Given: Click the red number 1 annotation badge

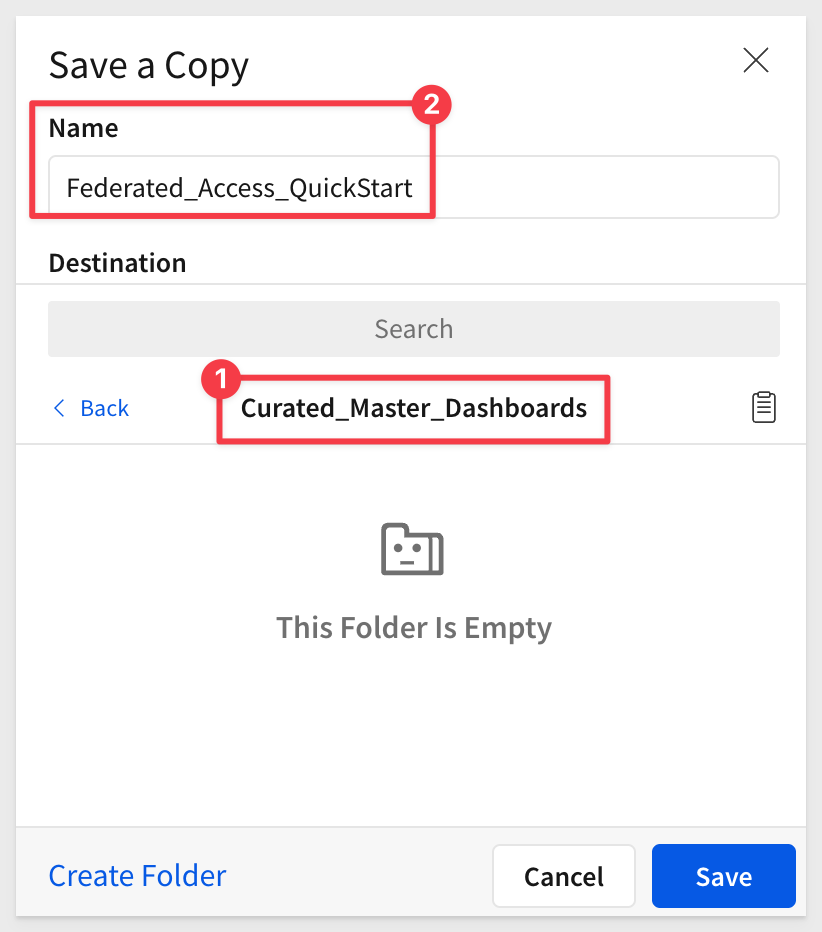Looking at the screenshot, I should pyautogui.click(x=221, y=380).
